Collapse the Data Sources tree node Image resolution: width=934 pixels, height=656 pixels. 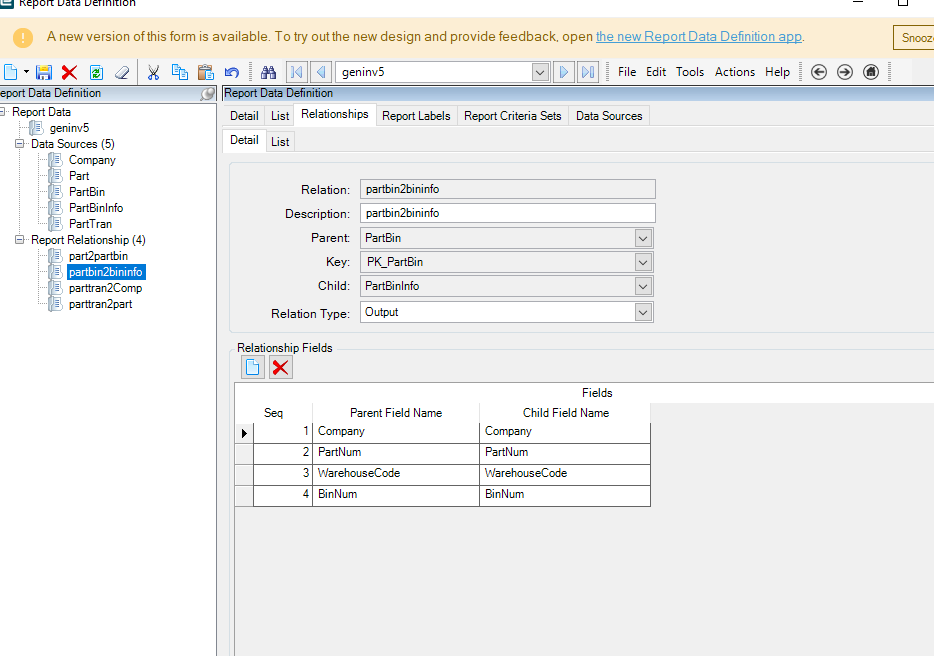(x=20, y=144)
